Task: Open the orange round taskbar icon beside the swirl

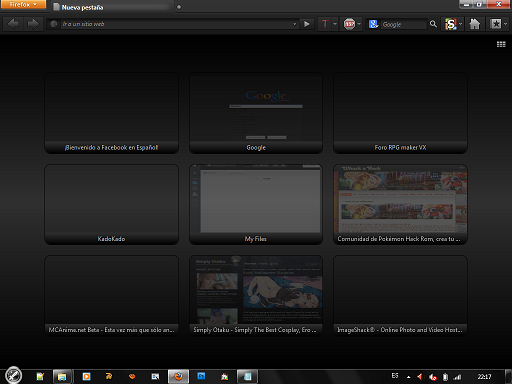Action: (x=132, y=376)
